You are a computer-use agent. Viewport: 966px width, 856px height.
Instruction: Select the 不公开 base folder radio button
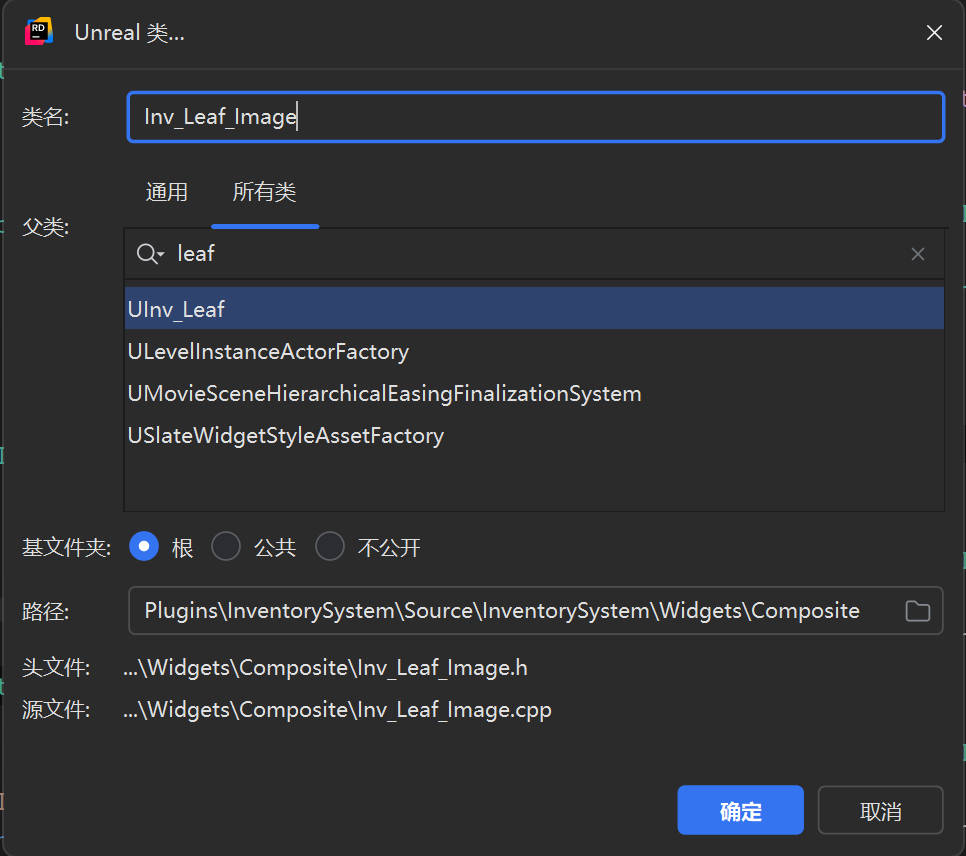tap(330, 547)
